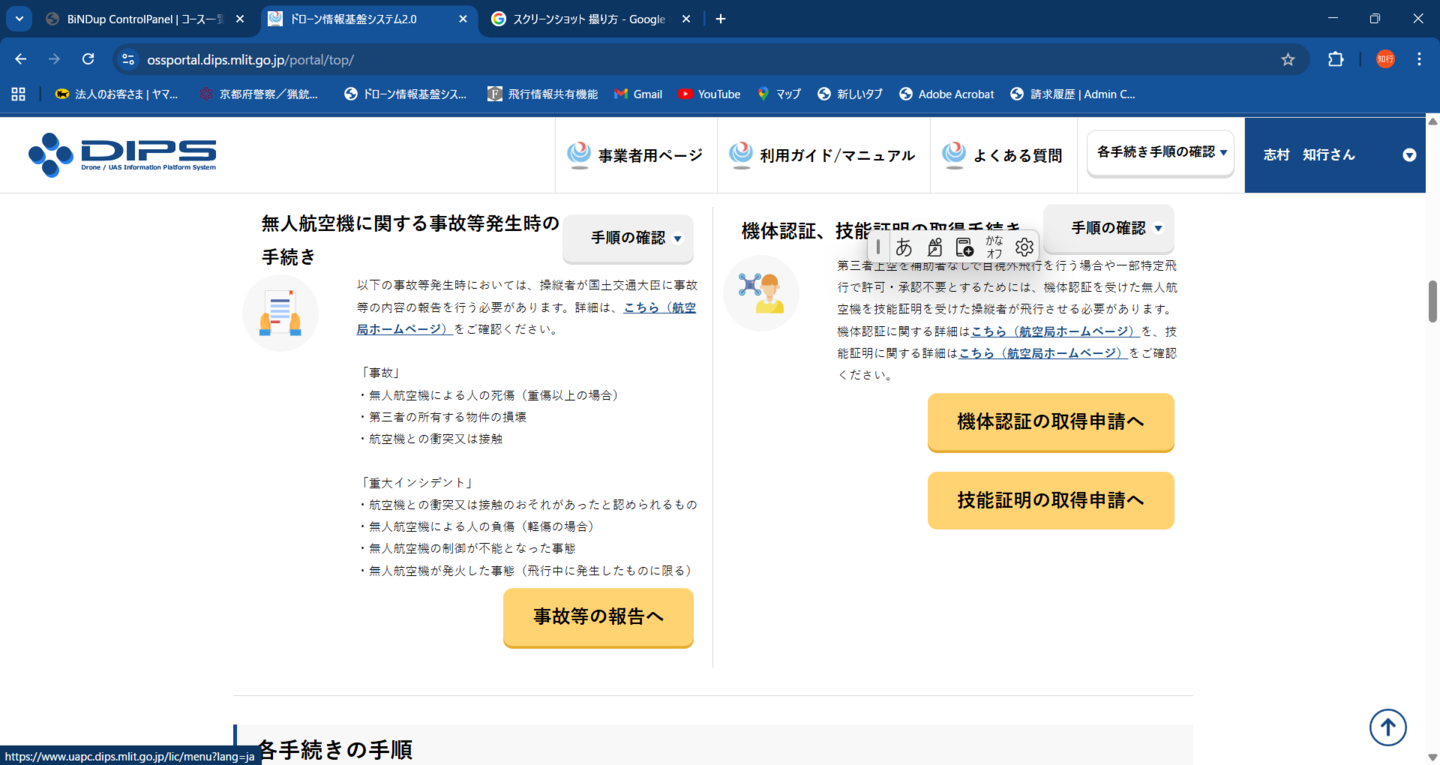1440x765 pixels.
Task: Reload the page with the refresh icon
Action: (x=88, y=59)
